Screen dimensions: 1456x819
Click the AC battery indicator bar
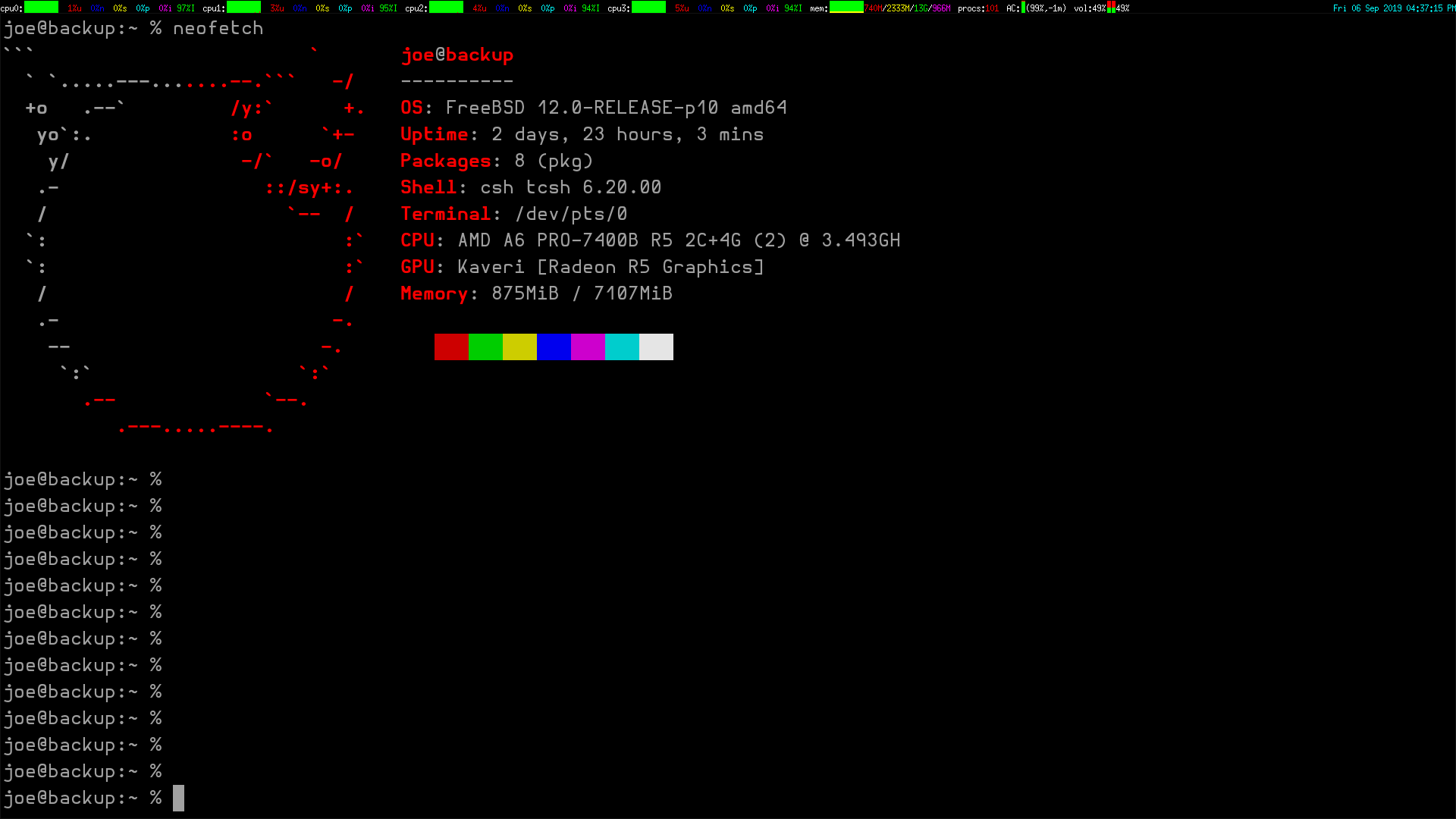pyautogui.click(x=1024, y=8)
